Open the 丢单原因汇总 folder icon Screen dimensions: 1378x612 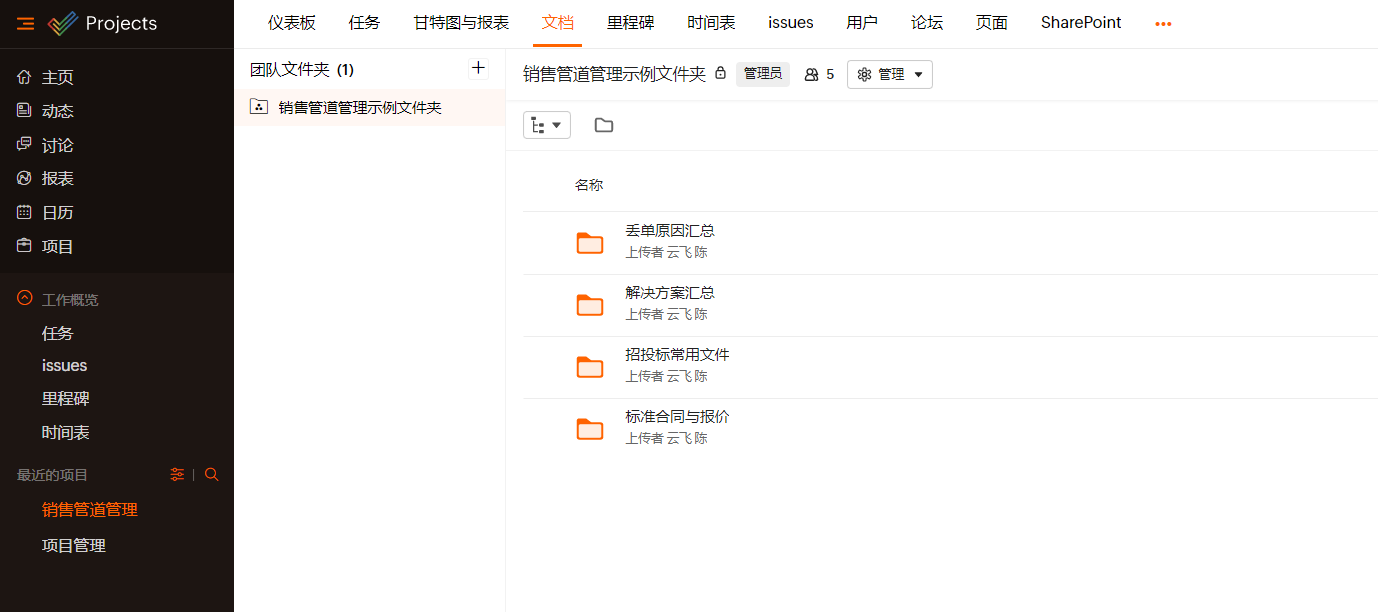click(590, 243)
